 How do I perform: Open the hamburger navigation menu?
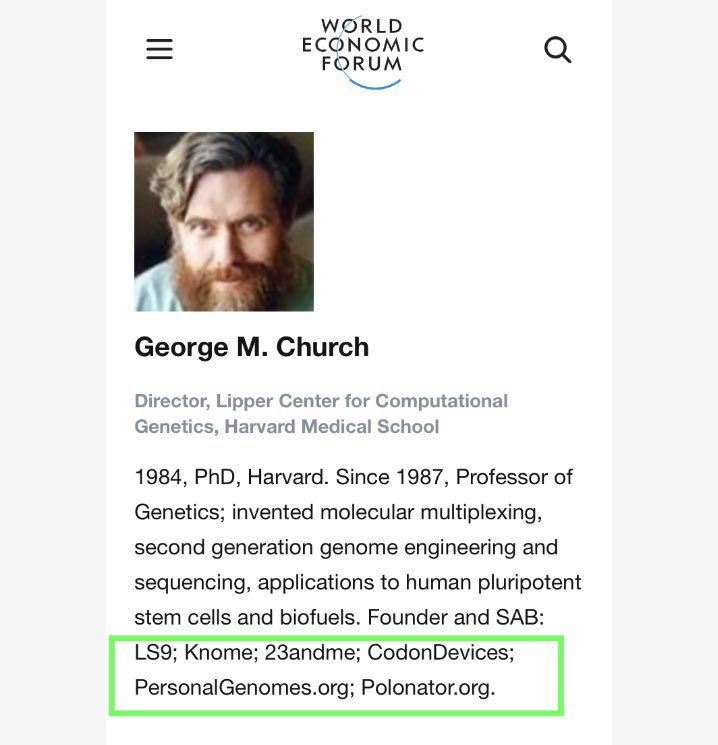160,49
